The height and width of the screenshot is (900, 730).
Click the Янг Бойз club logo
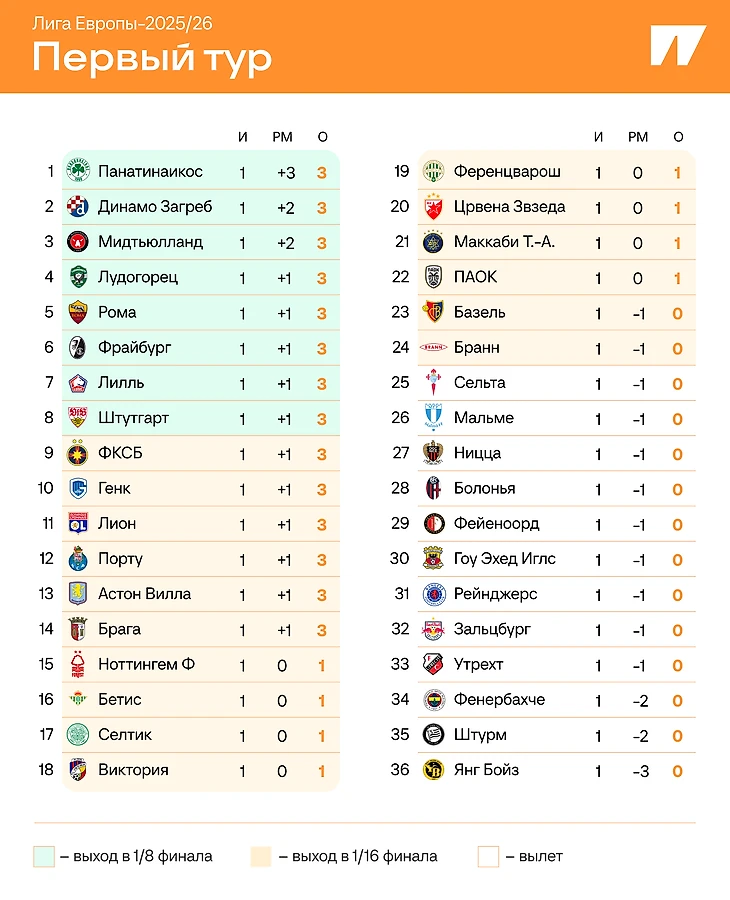pos(433,770)
